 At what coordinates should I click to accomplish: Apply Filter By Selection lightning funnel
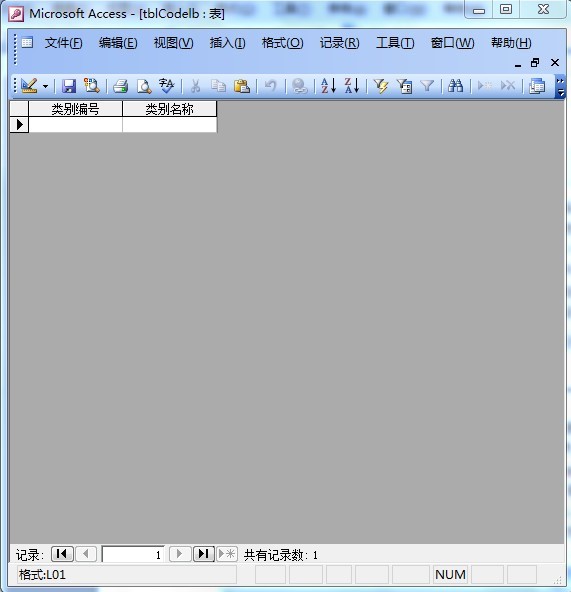(x=381, y=86)
